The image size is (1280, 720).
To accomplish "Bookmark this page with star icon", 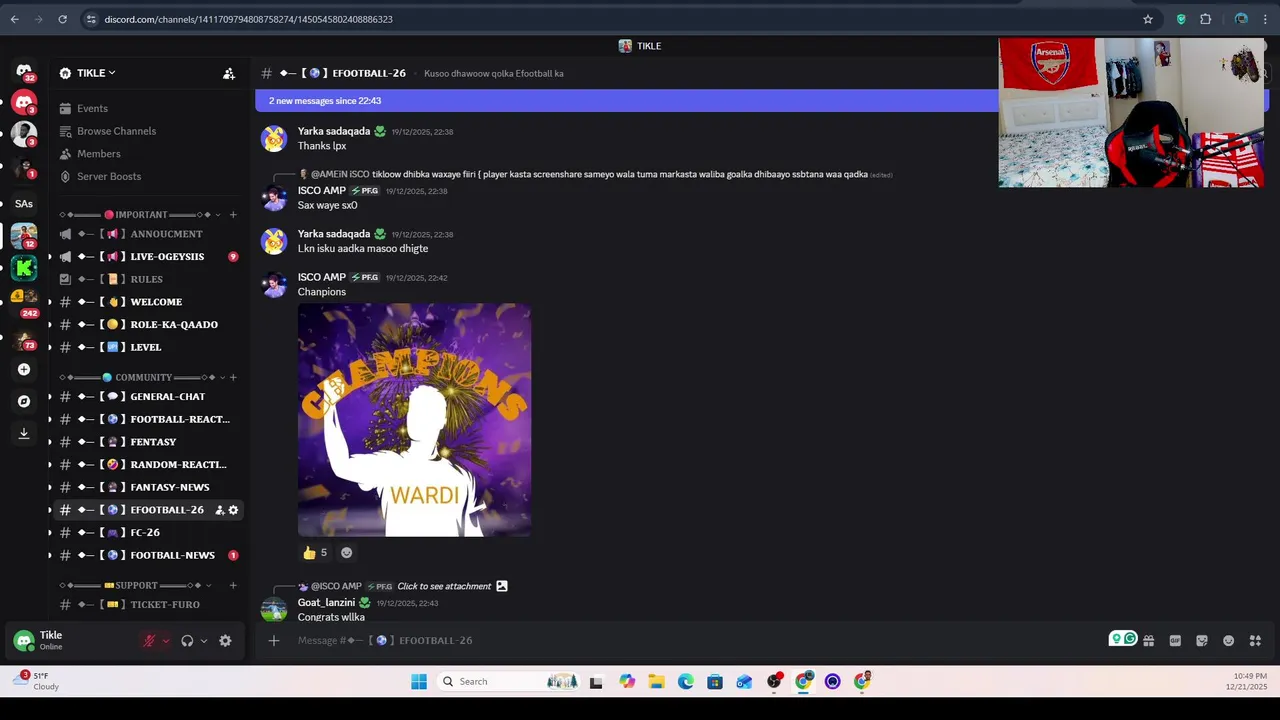I will tap(1148, 19).
